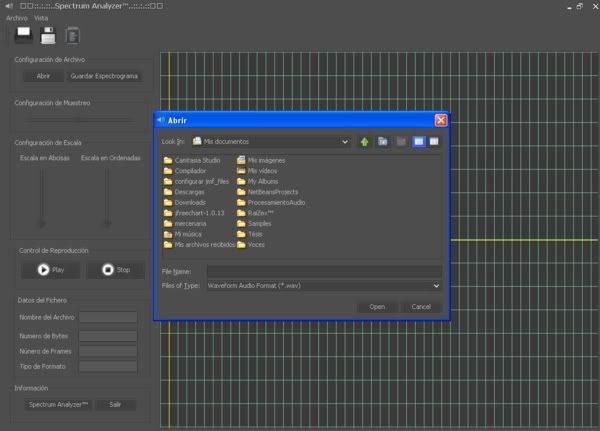This screenshot has height=431, width=600.
Task: Click the Home folder icon in Abrir dialog
Action: [x=383, y=142]
